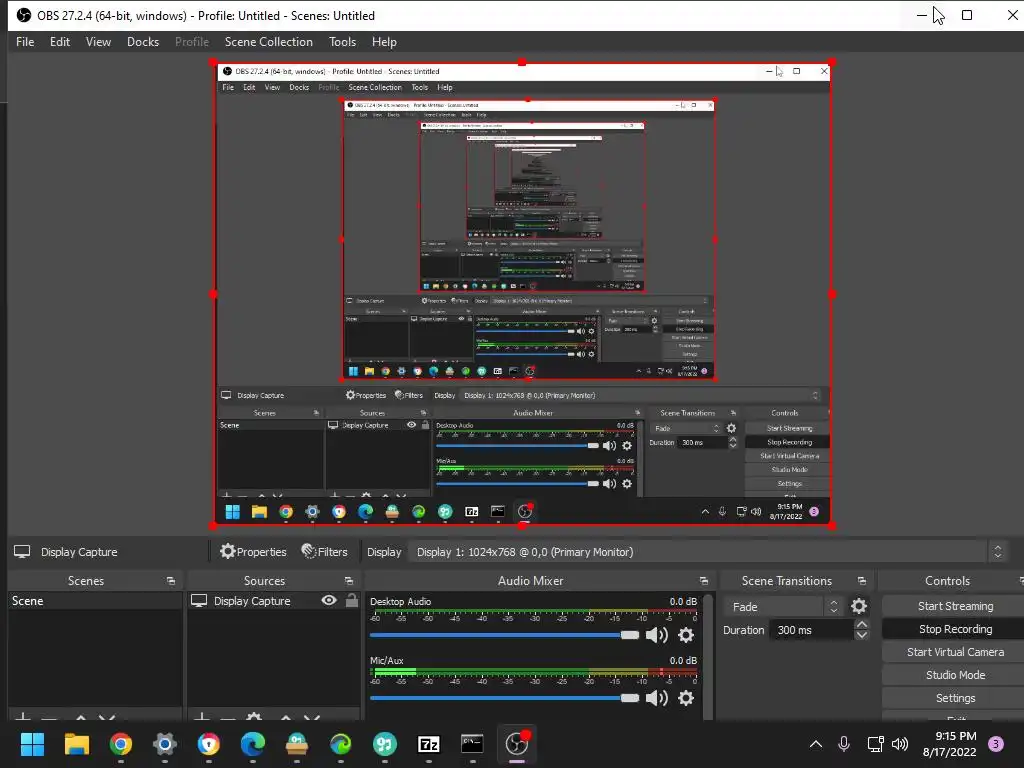
Task: Open the 9:15 PM clock and calendar
Action: tap(950, 744)
